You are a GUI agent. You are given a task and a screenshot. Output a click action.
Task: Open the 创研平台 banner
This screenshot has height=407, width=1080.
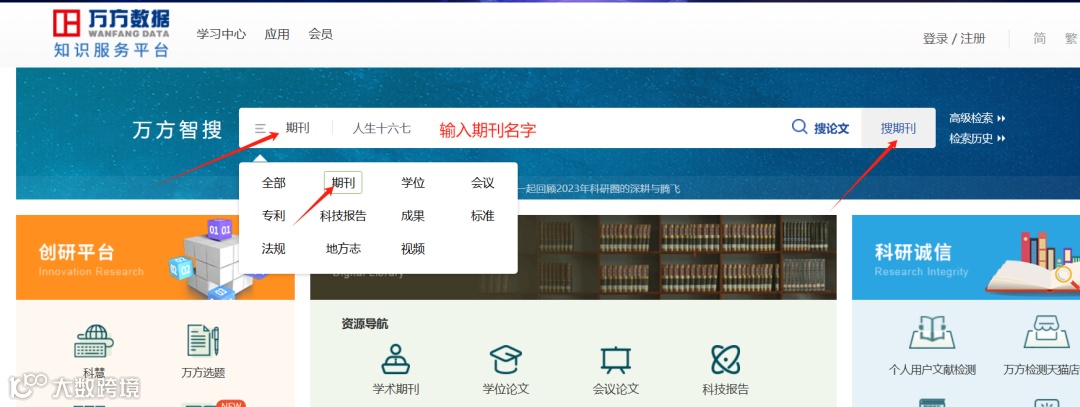155,258
